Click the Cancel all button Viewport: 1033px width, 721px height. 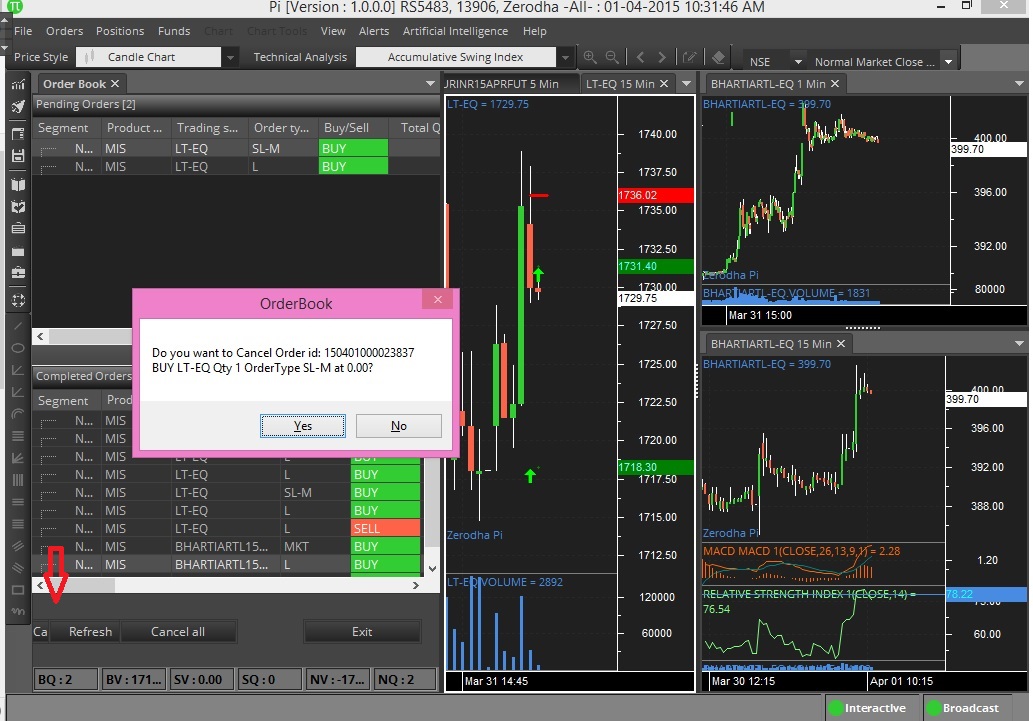tap(178, 631)
